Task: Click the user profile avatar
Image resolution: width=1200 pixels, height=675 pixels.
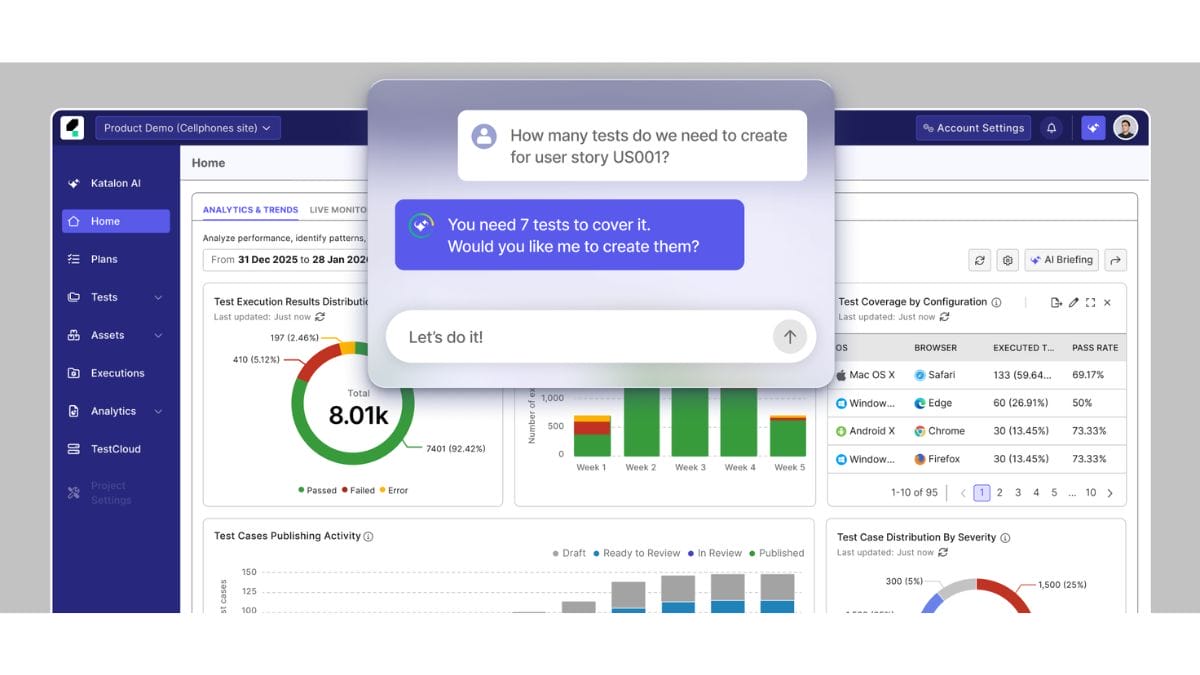Action: pos(1125,128)
